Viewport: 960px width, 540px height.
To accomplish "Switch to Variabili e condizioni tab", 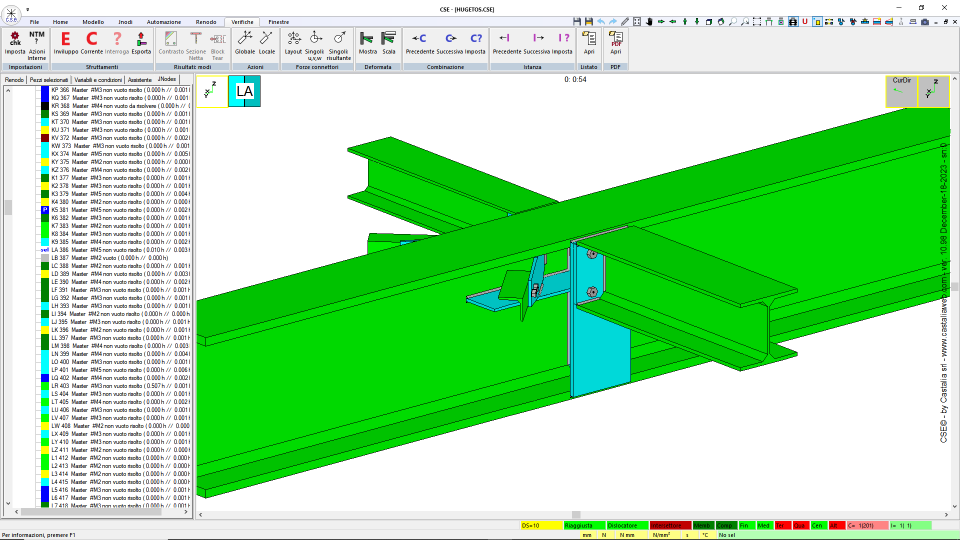I will (98, 80).
